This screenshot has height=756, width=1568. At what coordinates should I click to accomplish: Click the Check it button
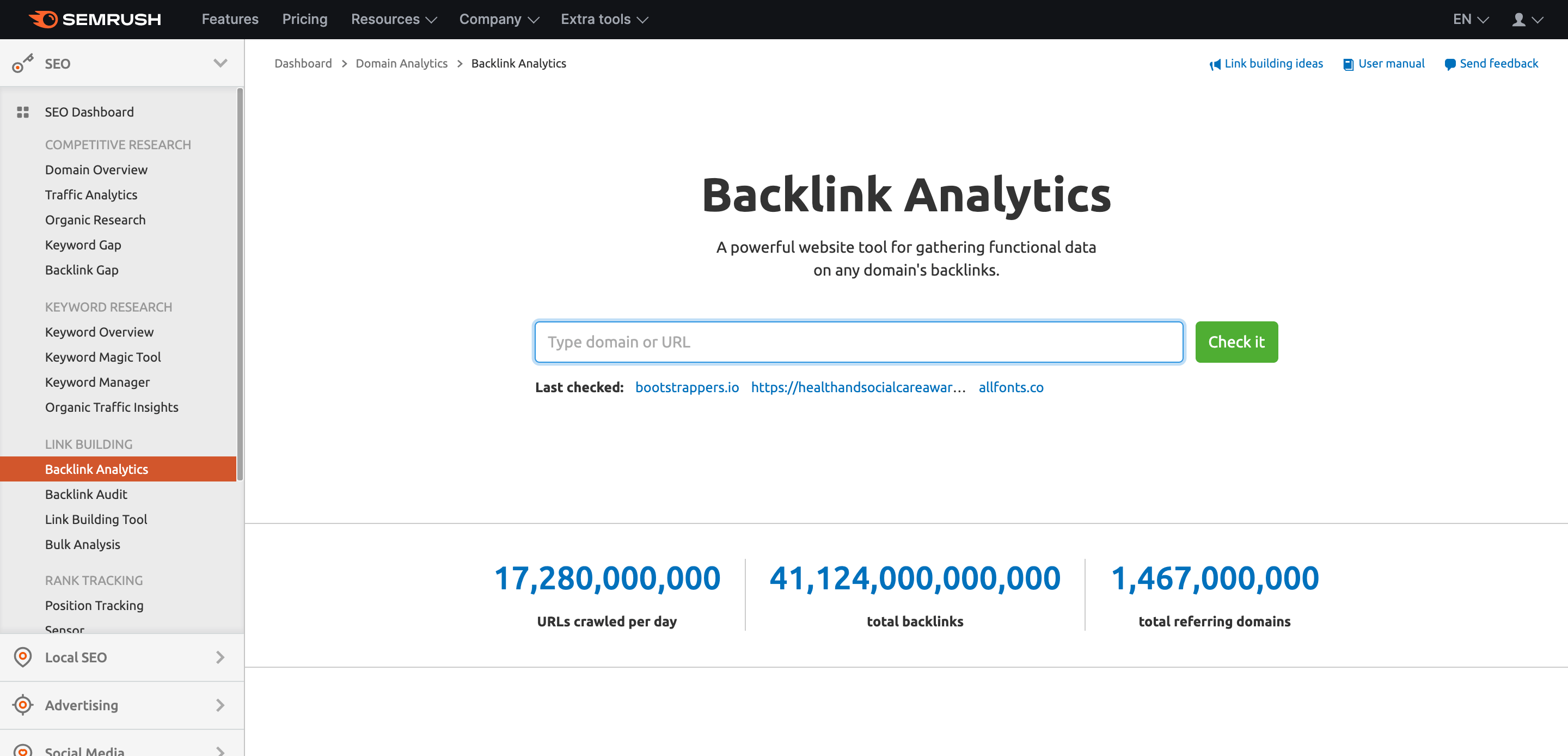pyautogui.click(x=1236, y=342)
